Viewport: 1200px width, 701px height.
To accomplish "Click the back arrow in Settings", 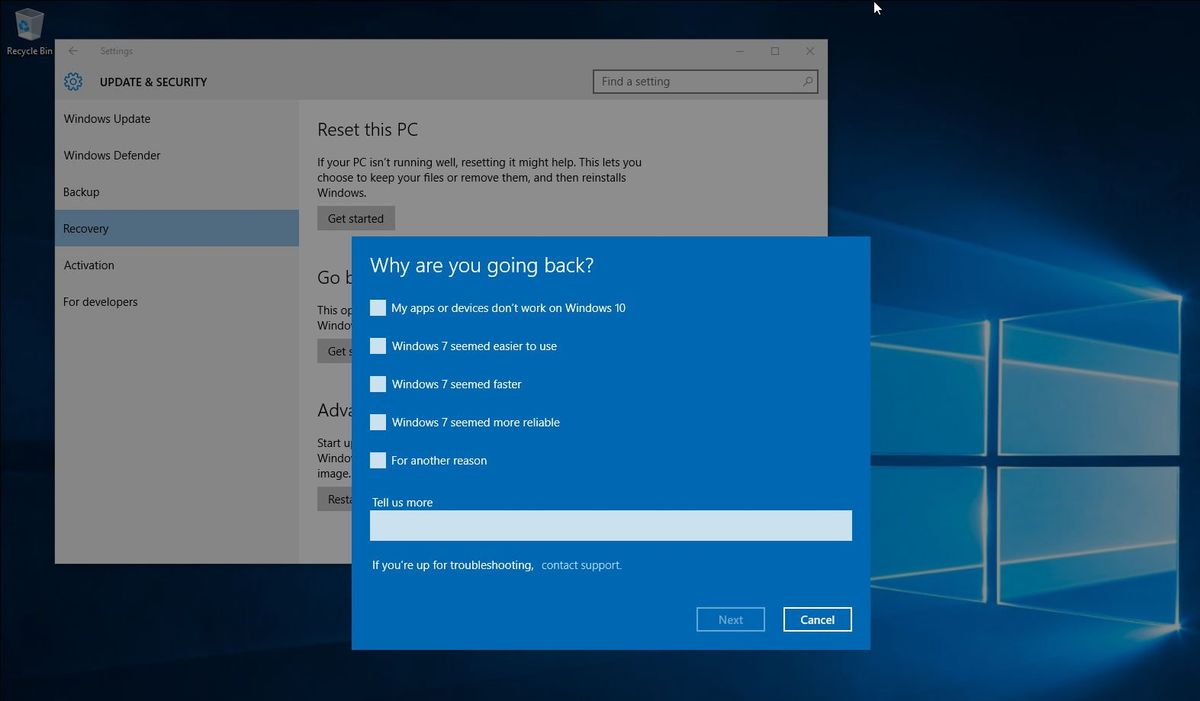I will (x=72, y=50).
